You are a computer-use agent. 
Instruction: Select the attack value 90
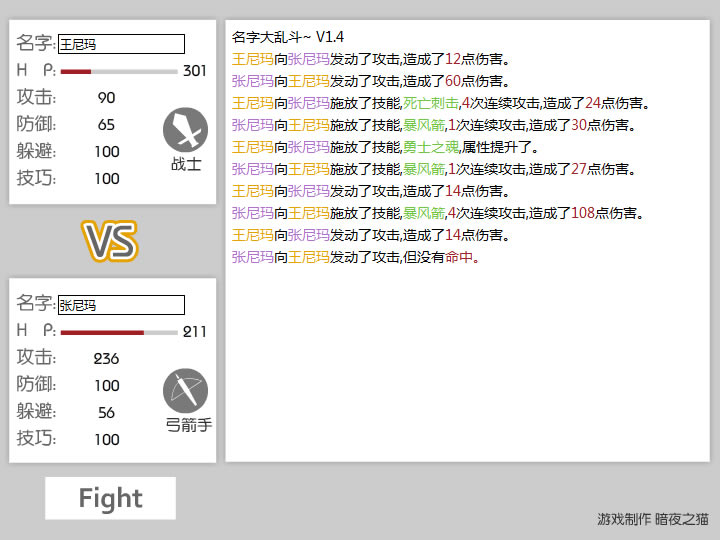pyautogui.click(x=107, y=98)
